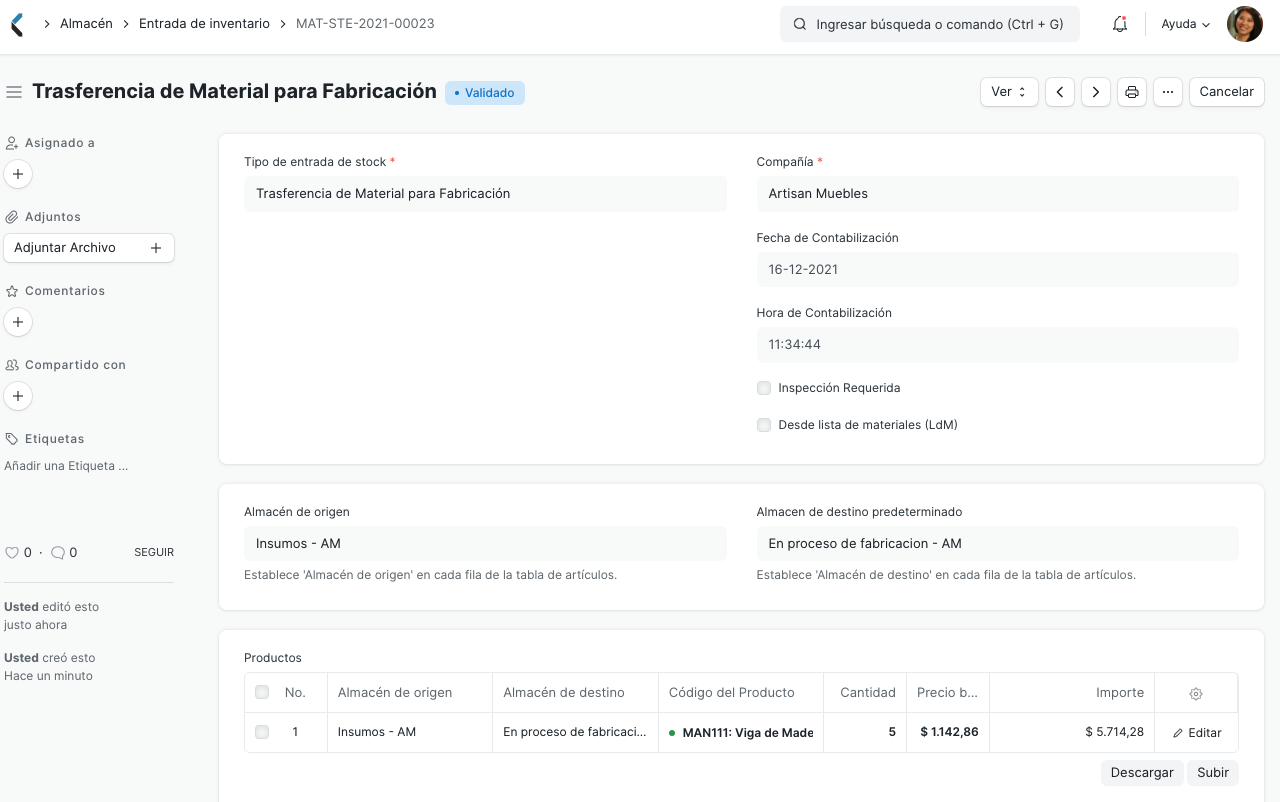Print the document with printer icon
This screenshot has width=1280, height=802.
coord(1132,92)
